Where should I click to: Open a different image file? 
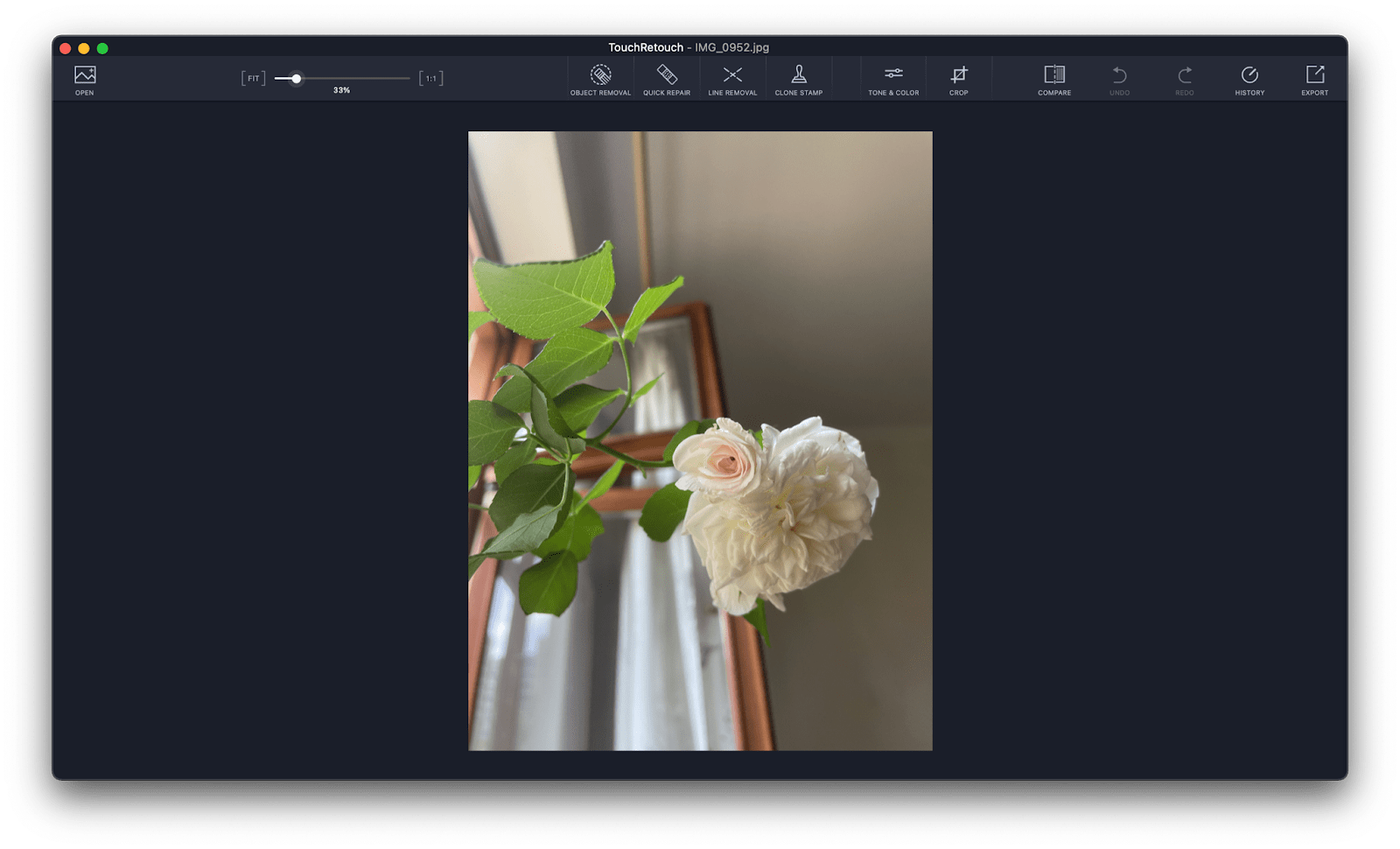point(84,79)
